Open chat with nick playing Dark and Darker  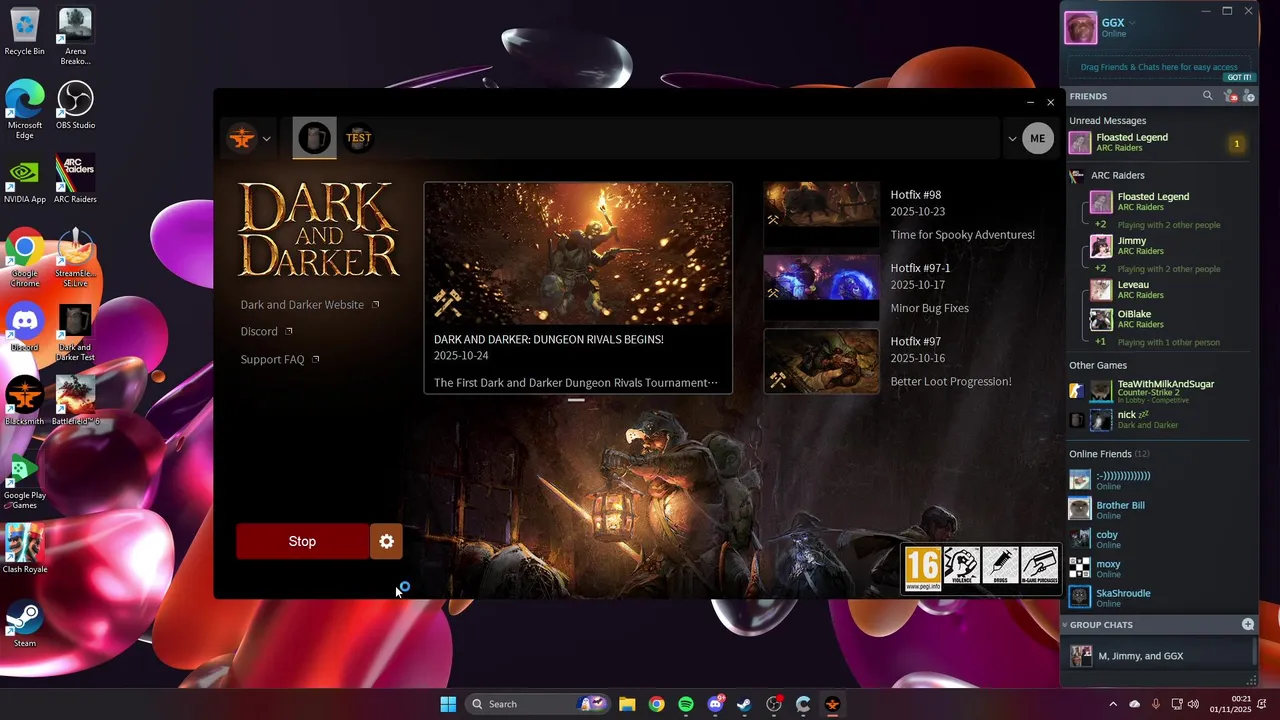pyautogui.click(x=1160, y=419)
